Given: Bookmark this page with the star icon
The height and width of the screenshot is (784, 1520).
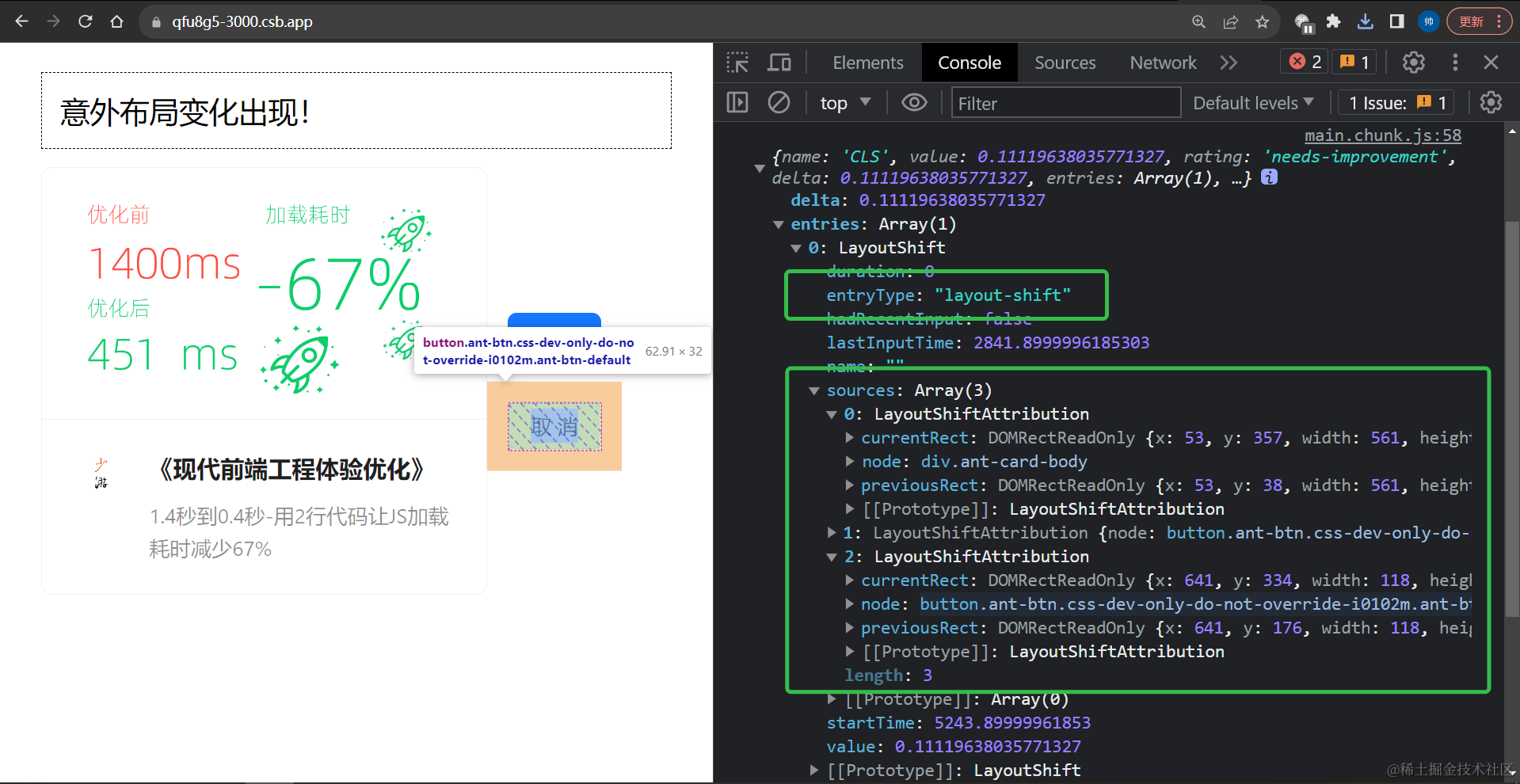Looking at the screenshot, I should (1263, 21).
